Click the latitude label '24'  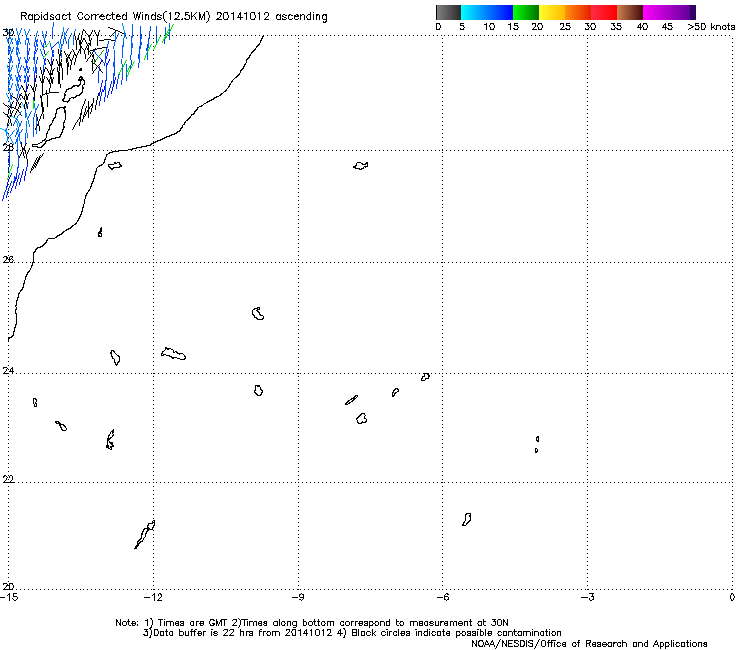pyautogui.click(x=8, y=371)
